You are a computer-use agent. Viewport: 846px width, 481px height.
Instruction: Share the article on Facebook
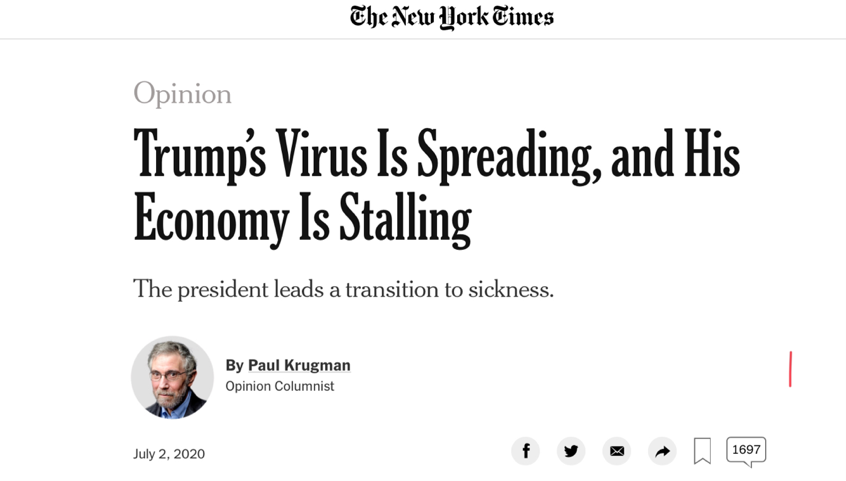[526, 451]
